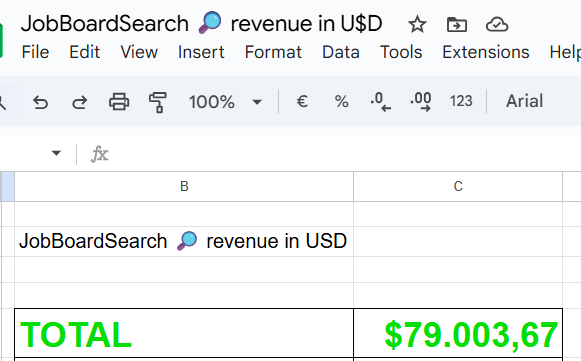Select column B header
The image size is (581, 361).
tap(184, 186)
